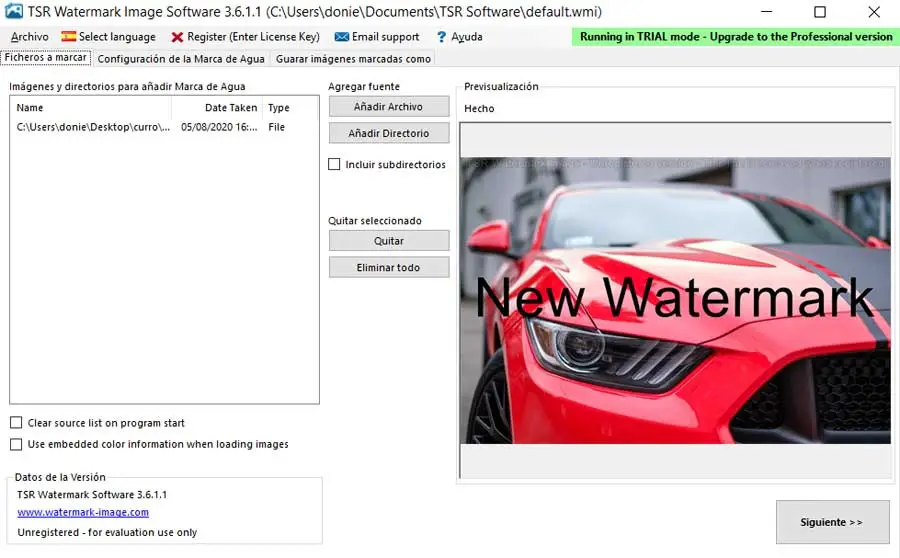Image resolution: width=900 pixels, height=558 pixels.
Task: Click the Quitar button
Action: 389,241
